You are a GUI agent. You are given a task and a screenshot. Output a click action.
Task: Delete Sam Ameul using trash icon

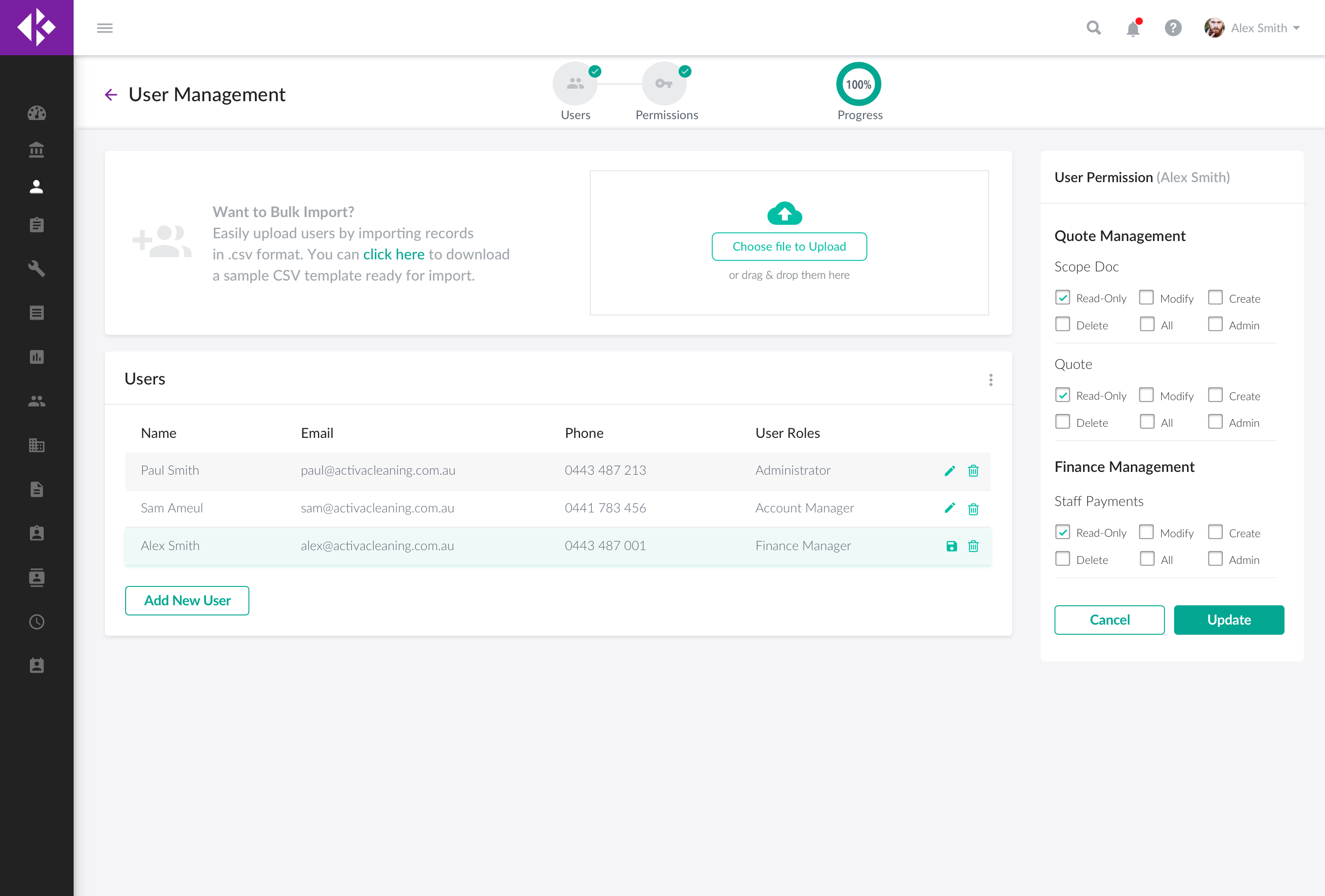click(973, 508)
